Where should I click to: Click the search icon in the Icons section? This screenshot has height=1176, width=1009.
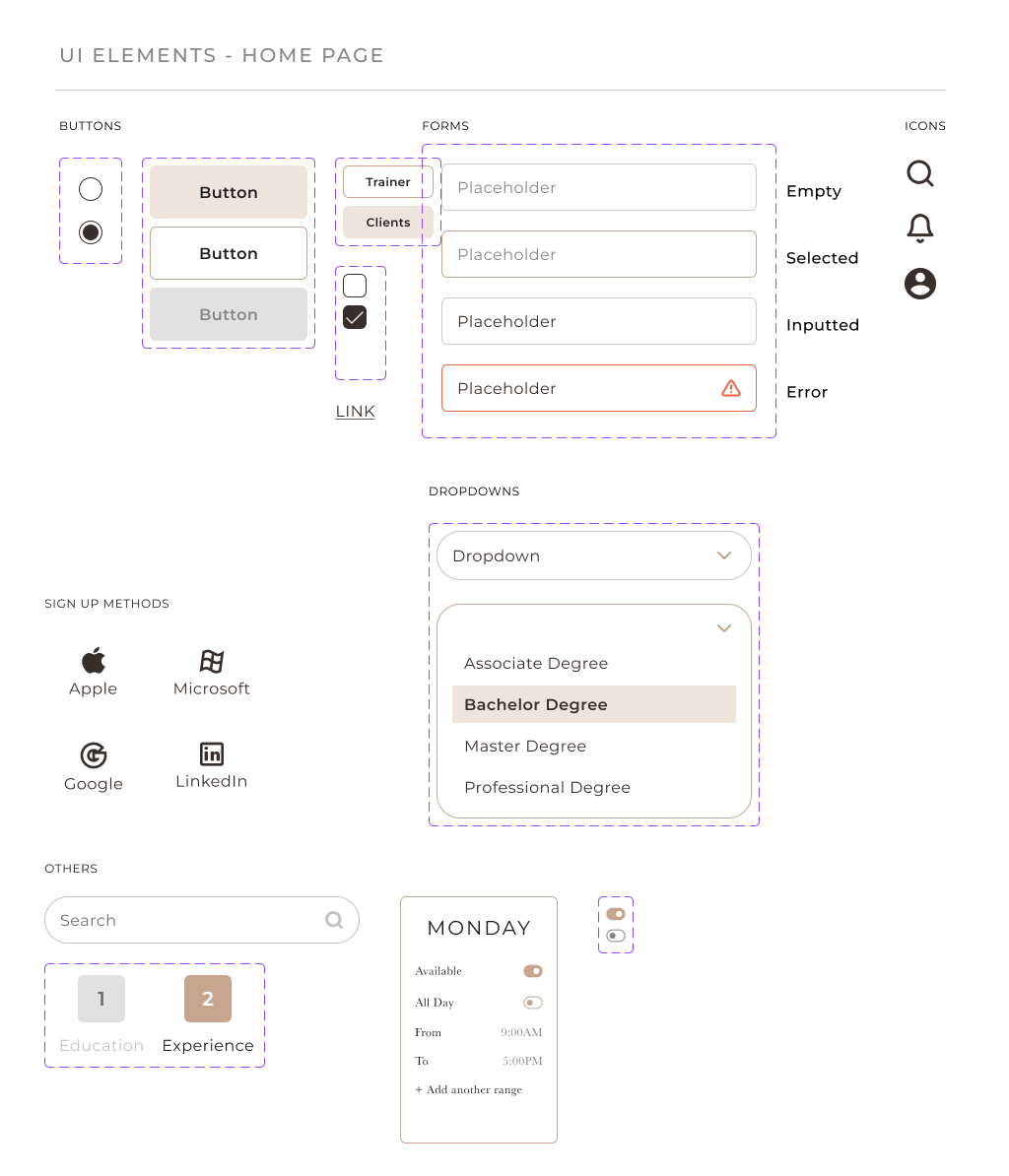coord(919,173)
